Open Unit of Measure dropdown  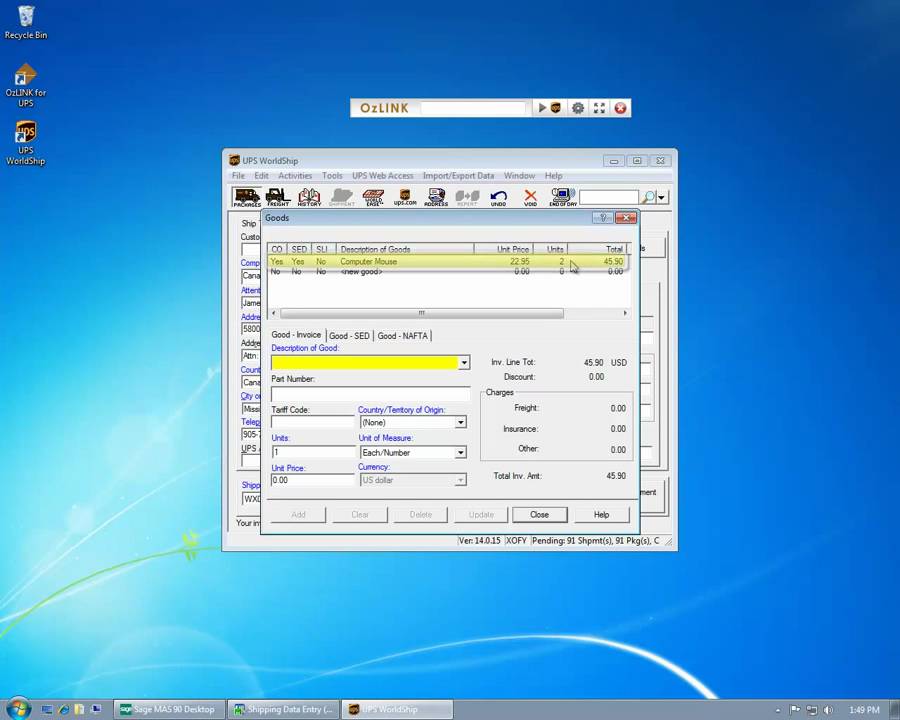(460, 452)
